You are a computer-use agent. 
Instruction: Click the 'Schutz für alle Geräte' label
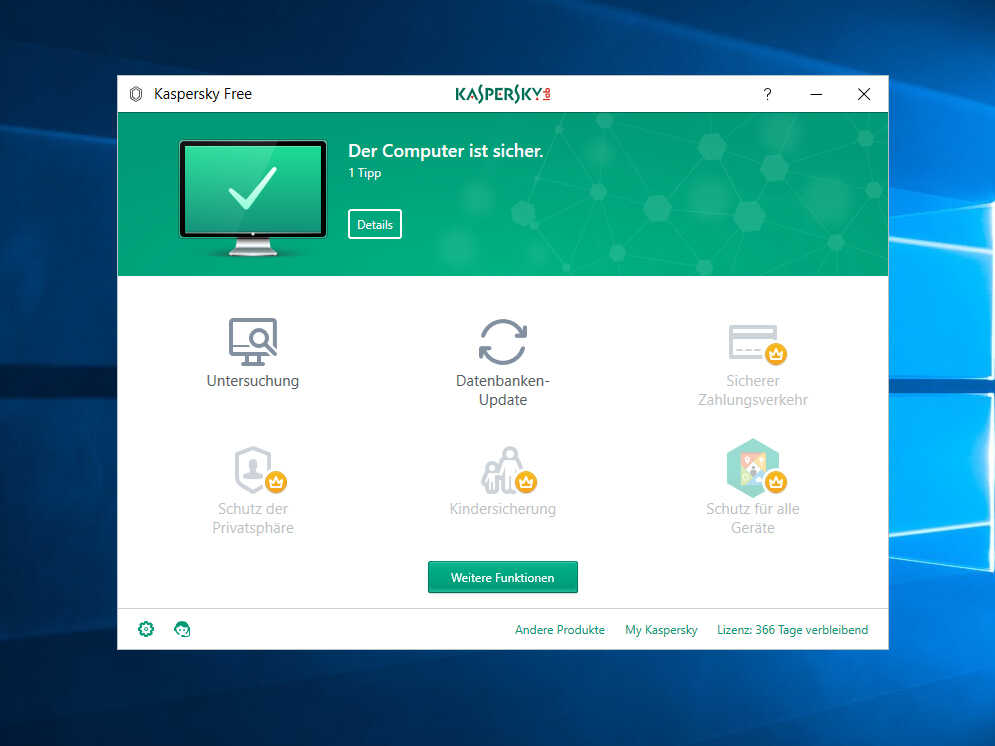point(753,518)
